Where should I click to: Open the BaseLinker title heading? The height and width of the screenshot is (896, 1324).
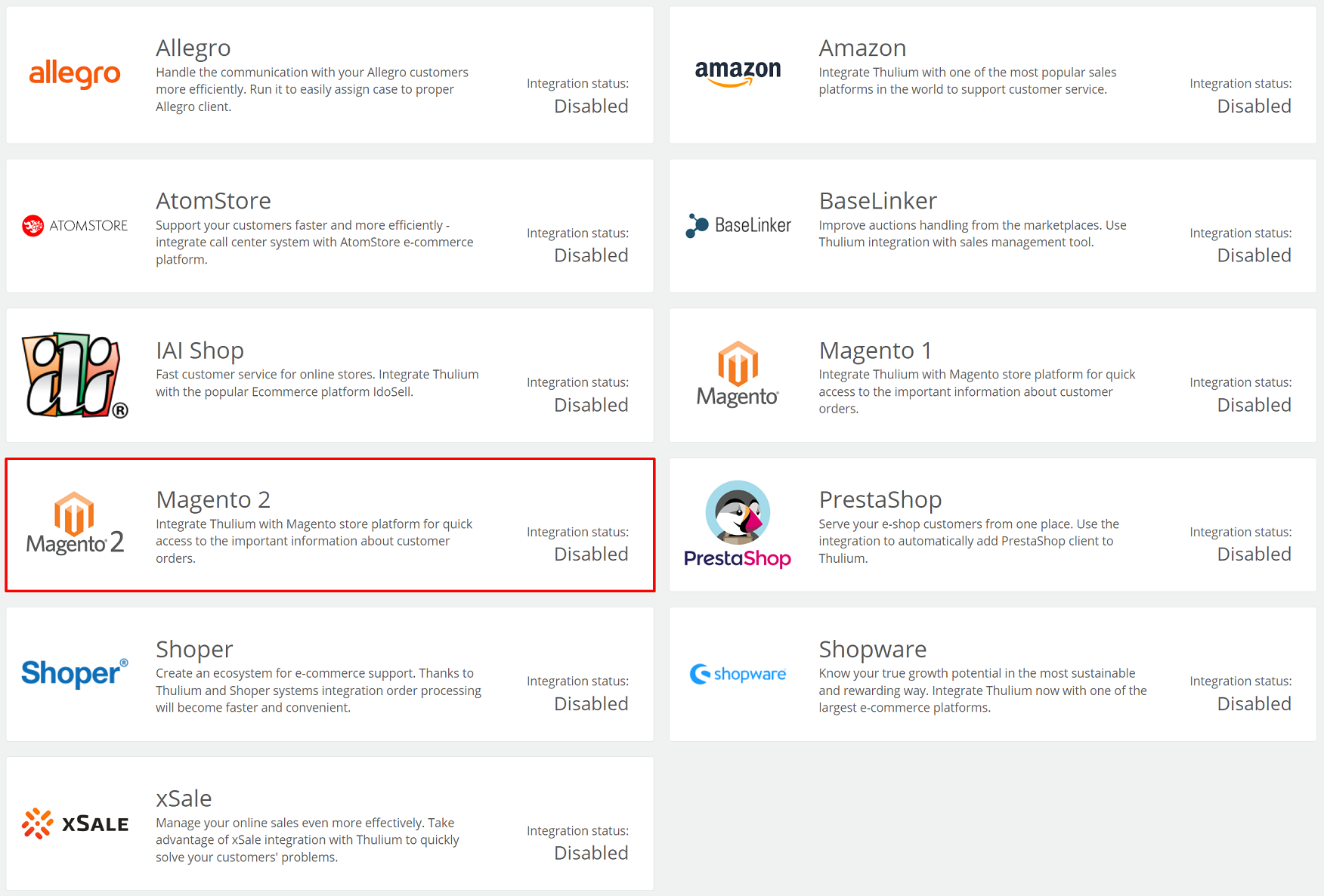pos(878,200)
